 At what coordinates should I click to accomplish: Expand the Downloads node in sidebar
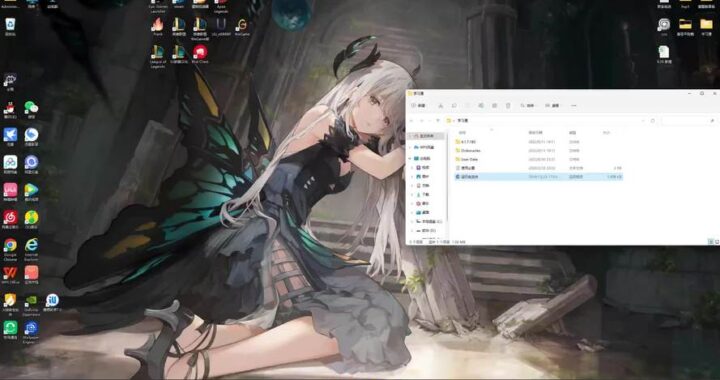point(412,195)
